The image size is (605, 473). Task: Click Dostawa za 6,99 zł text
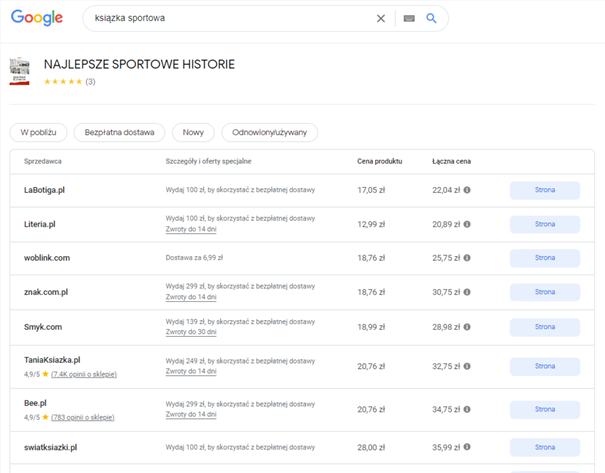tap(194, 258)
